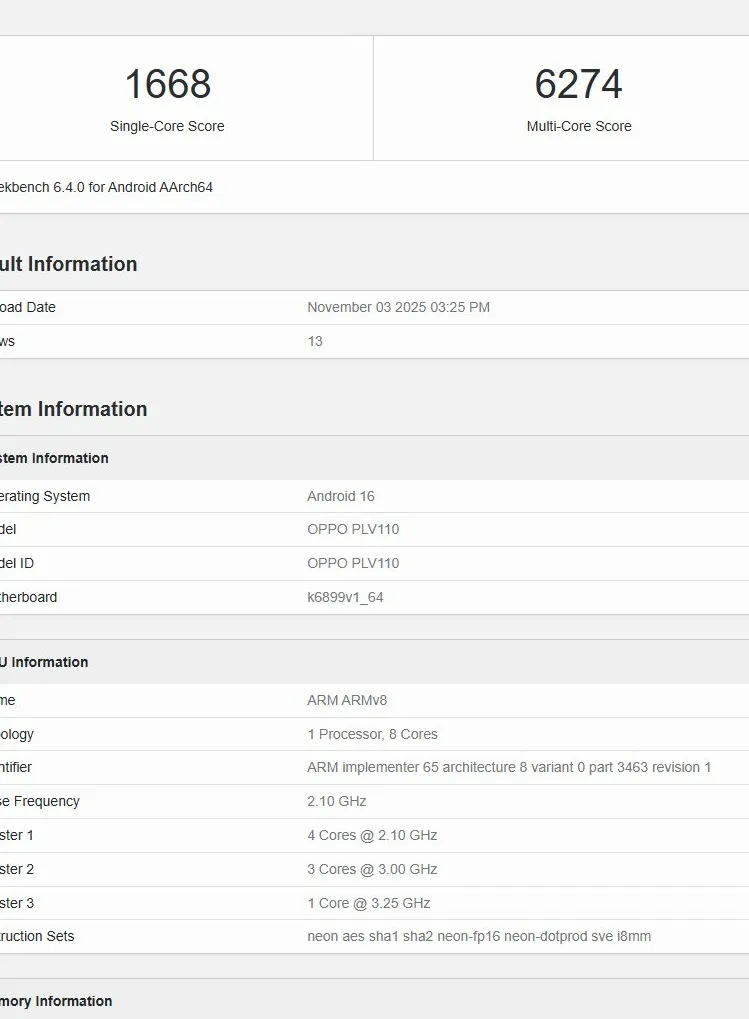Click the motherboard value k6899v1_64

click(x=345, y=597)
